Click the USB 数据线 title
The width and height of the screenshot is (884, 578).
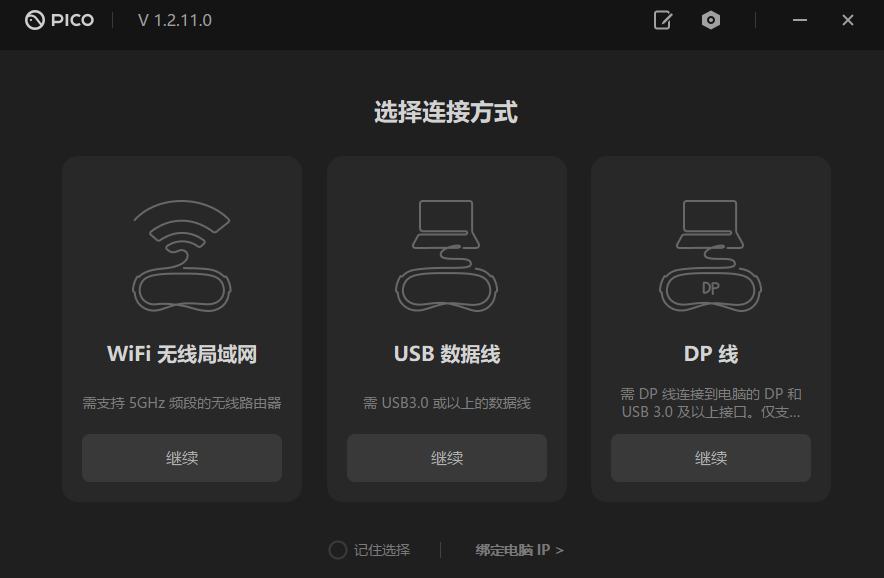tap(447, 354)
